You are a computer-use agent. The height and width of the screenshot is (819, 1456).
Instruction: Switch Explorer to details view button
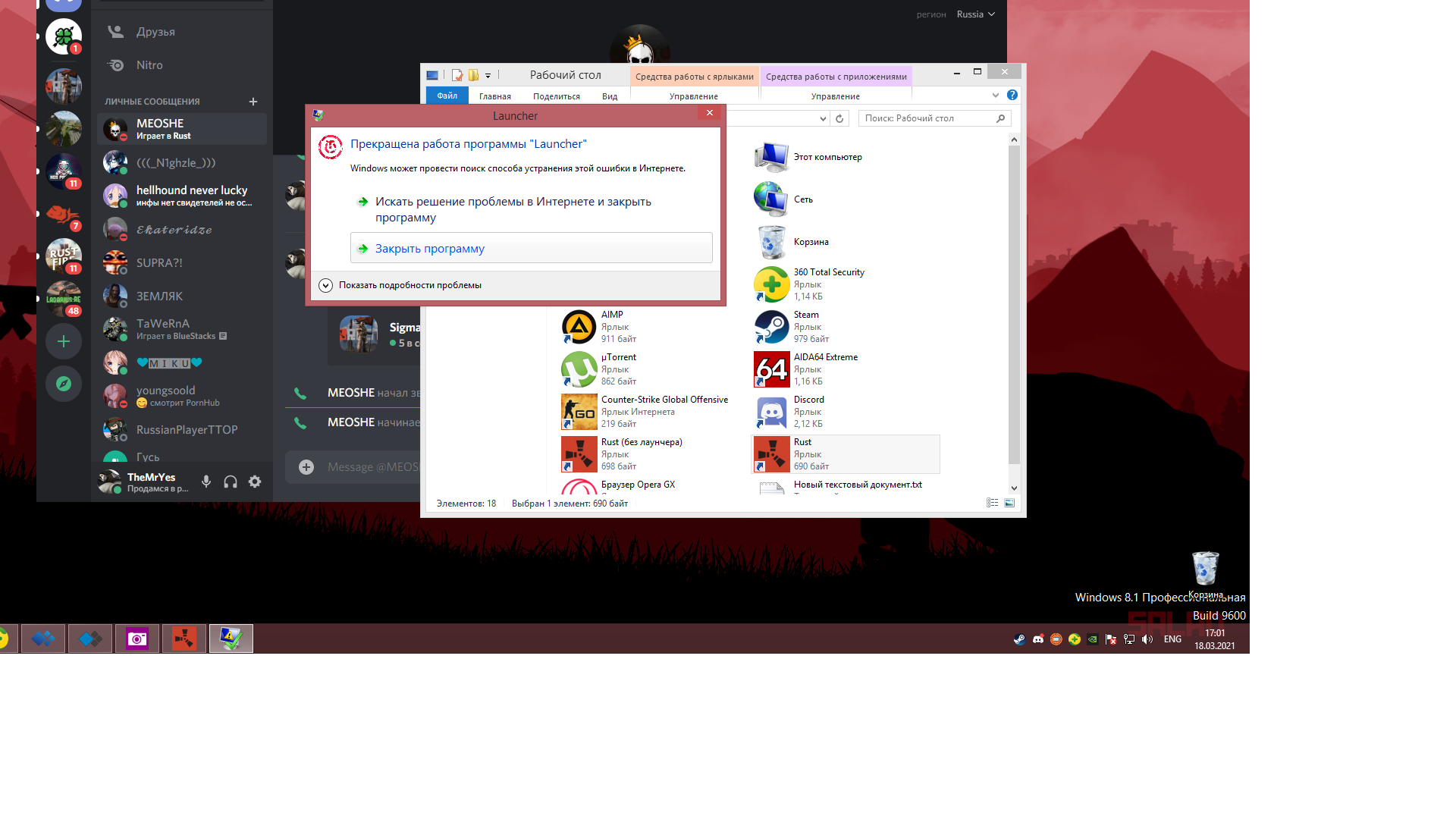click(x=992, y=503)
